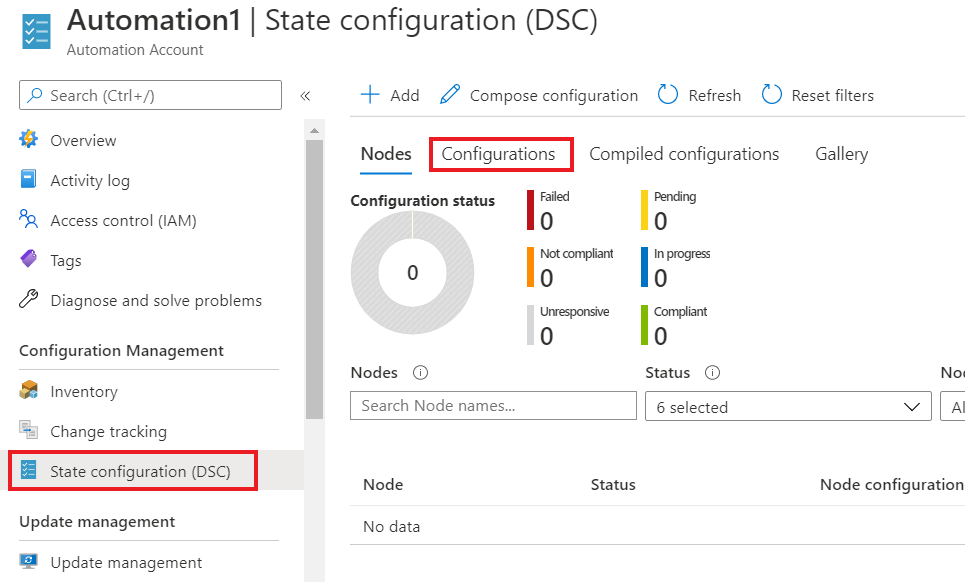This screenshot has width=965, height=582.
Task: Click the Refresh button
Action: coord(699,95)
